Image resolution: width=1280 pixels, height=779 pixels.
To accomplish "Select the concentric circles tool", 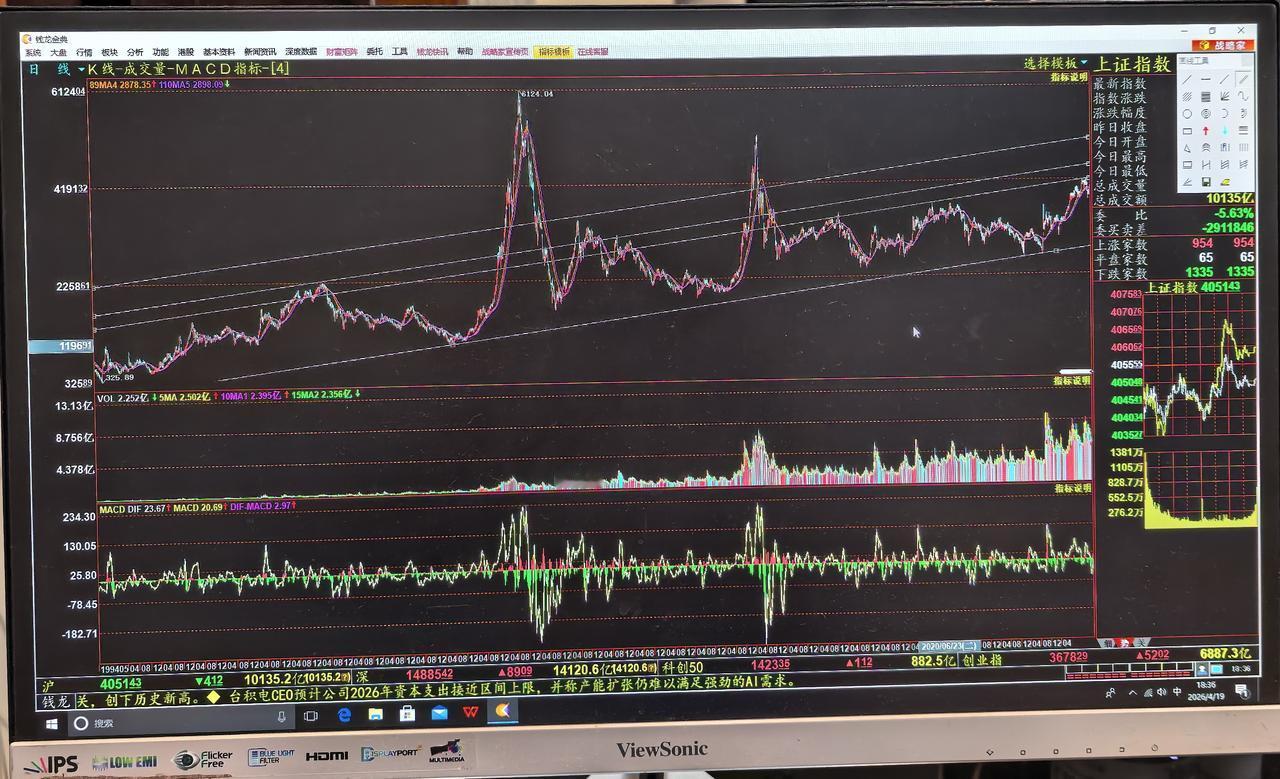I will click(x=1206, y=114).
